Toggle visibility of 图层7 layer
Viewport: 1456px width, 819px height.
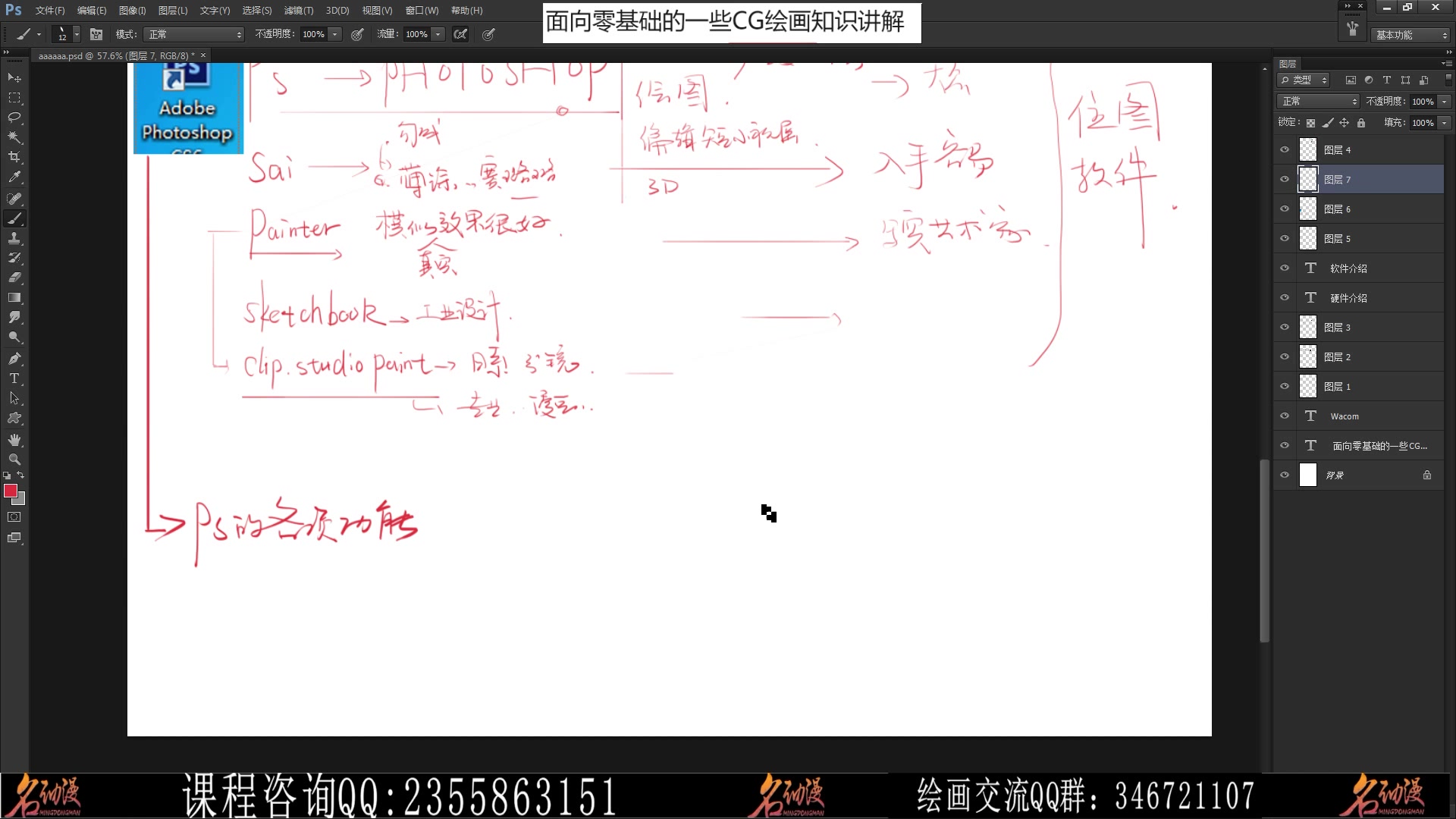click(x=1284, y=179)
